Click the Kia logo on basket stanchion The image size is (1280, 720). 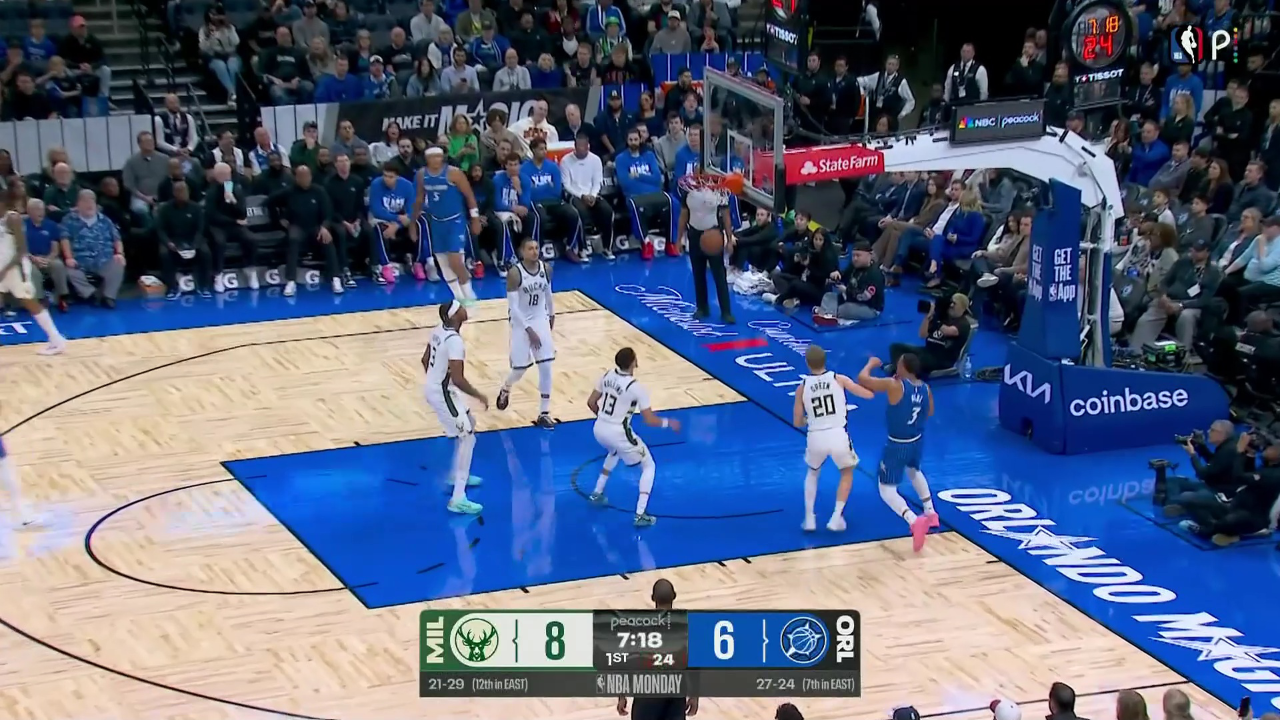click(1027, 384)
